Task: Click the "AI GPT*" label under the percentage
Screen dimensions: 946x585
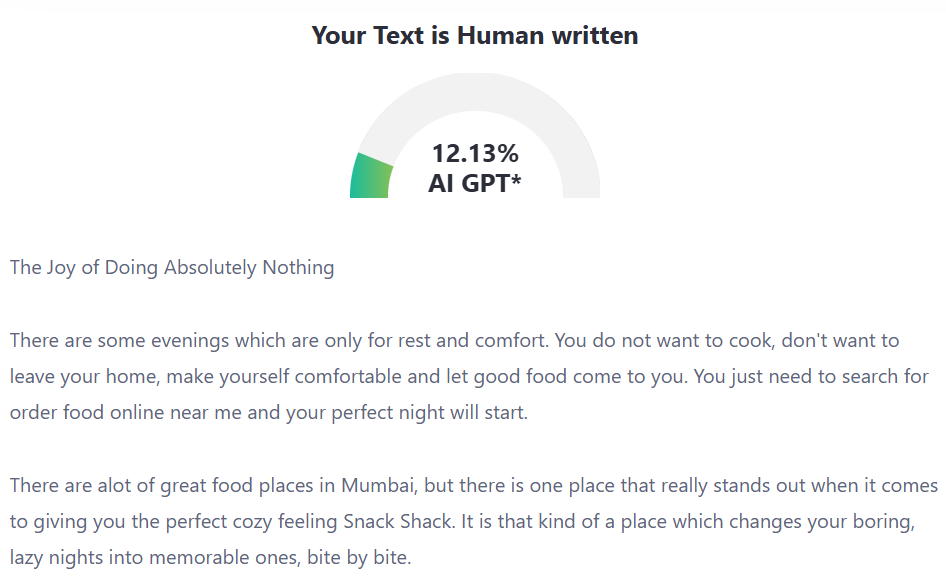Action: pos(475,183)
